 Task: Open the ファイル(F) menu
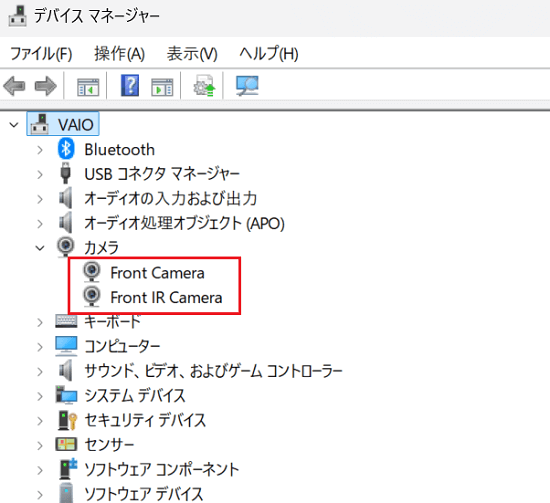41,54
